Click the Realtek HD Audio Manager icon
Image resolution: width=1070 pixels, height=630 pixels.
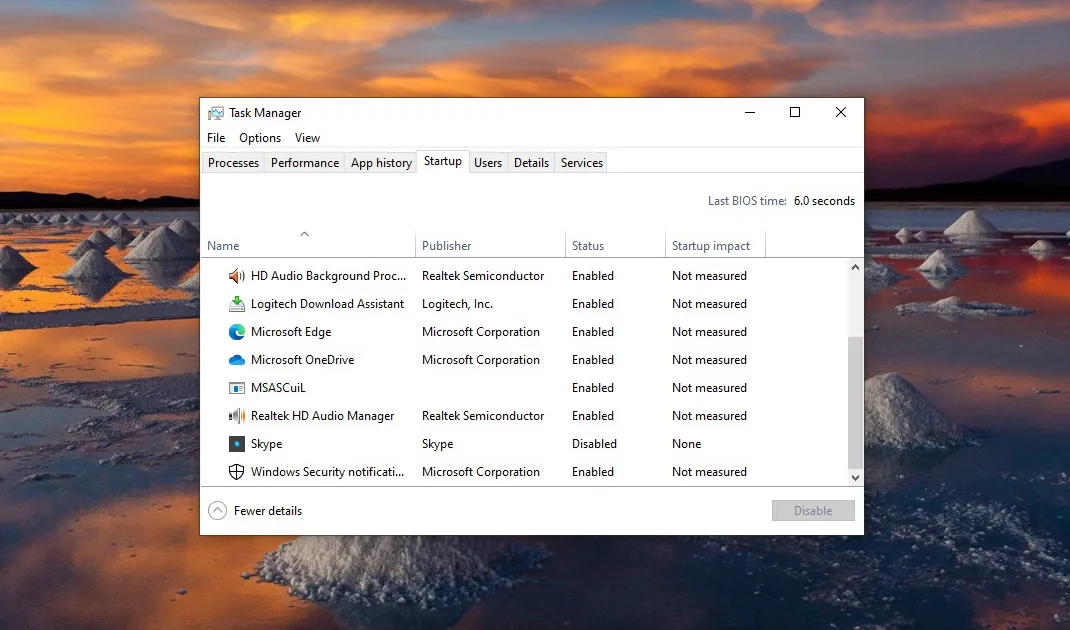(237, 416)
